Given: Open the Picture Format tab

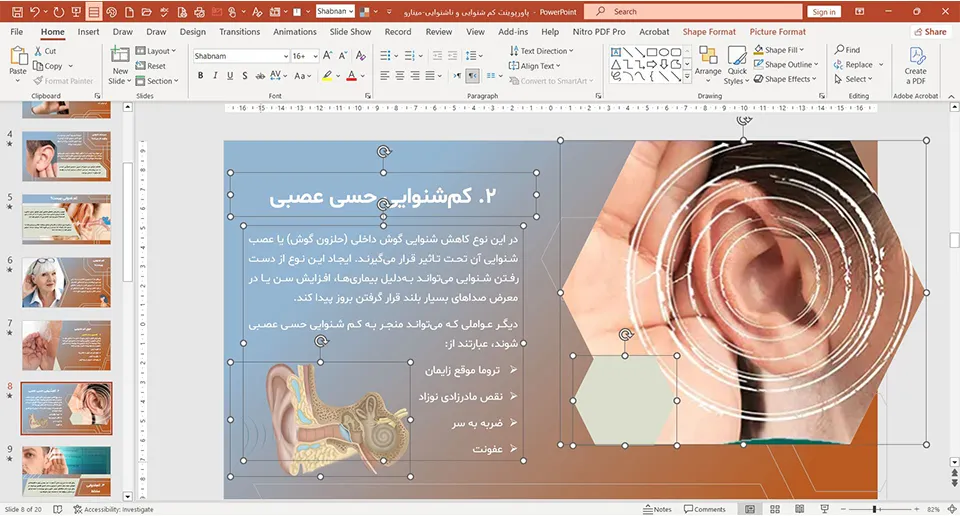Looking at the screenshot, I should click(x=778, y=32).
